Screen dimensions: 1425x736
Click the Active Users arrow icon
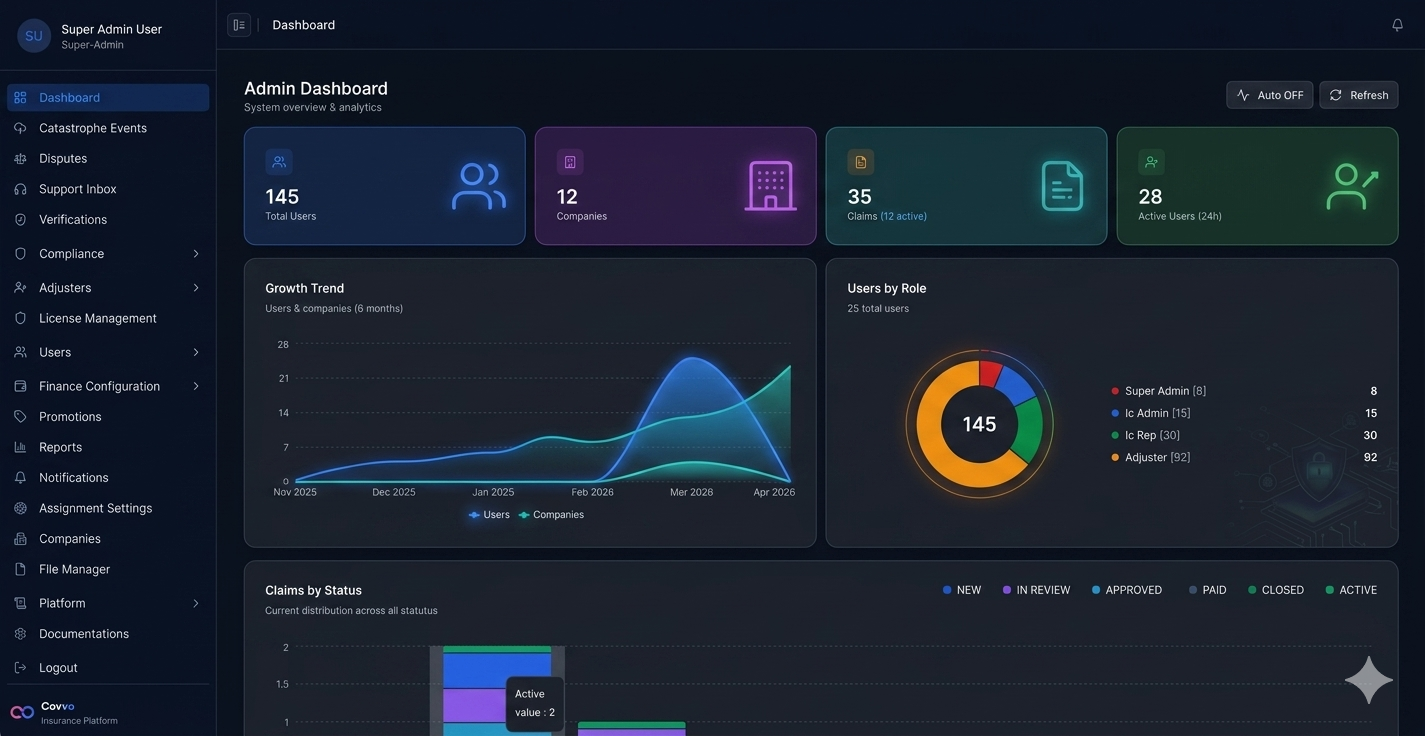(1352, 186)
